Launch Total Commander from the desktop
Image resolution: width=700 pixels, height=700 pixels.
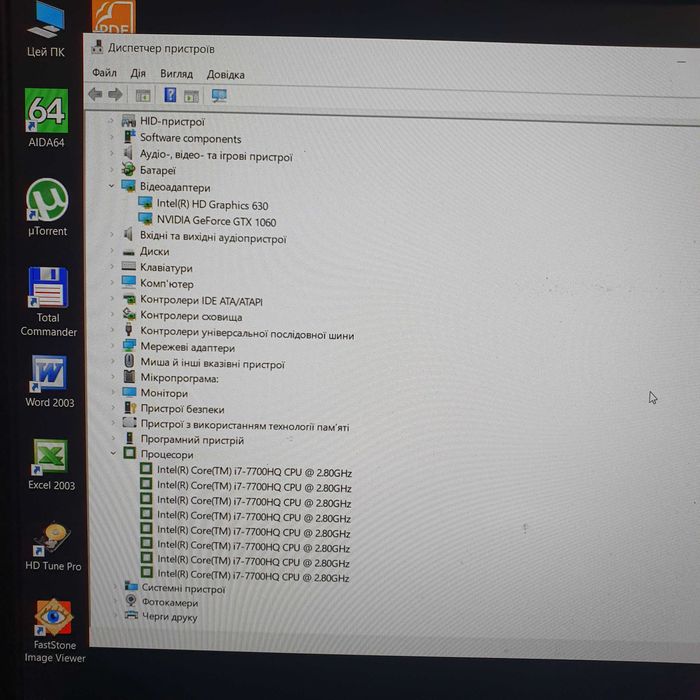click(48, 301)
